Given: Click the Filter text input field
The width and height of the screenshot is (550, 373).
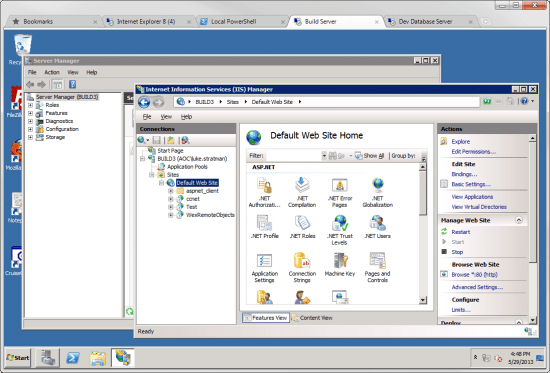Looking at the screenshot, I should 293,156.
